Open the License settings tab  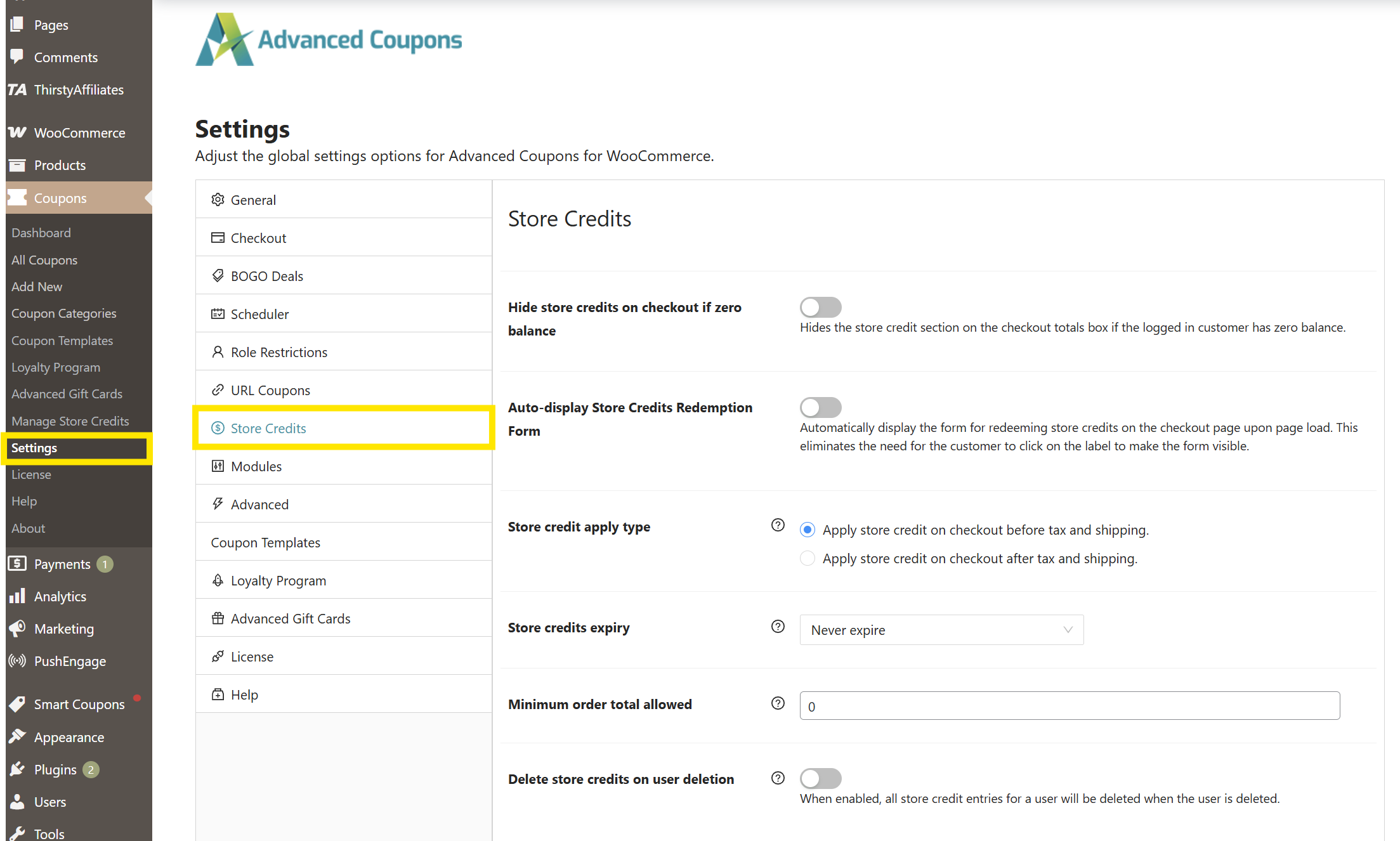click(343, 656)
